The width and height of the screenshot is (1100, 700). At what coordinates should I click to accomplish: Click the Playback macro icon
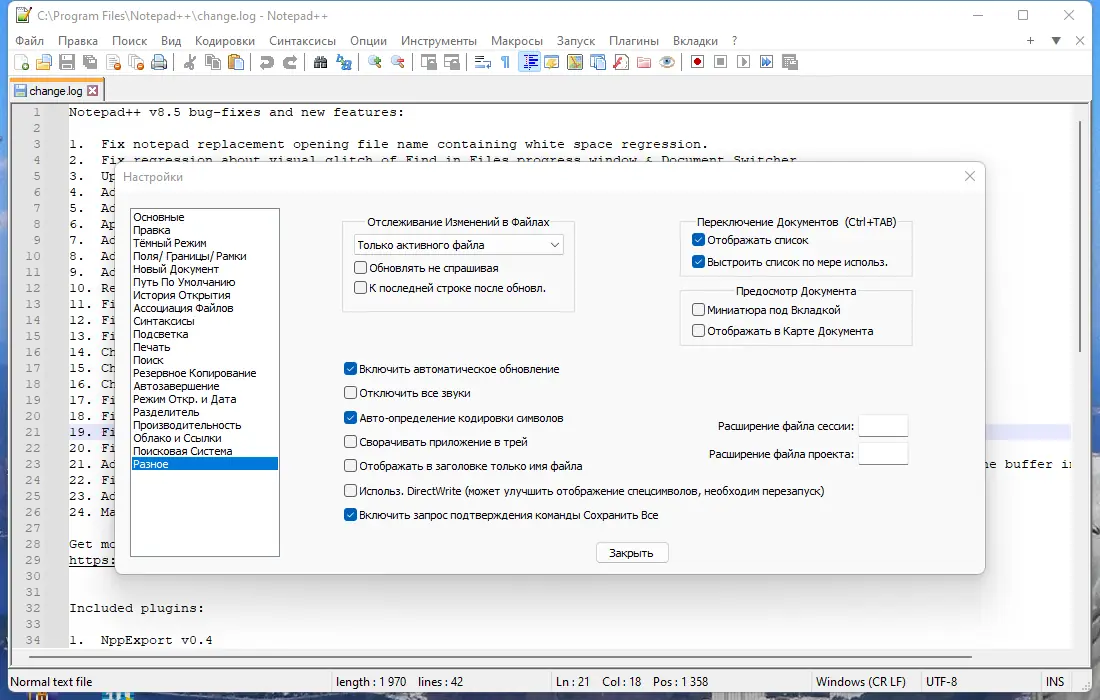(x=744, y=62)
